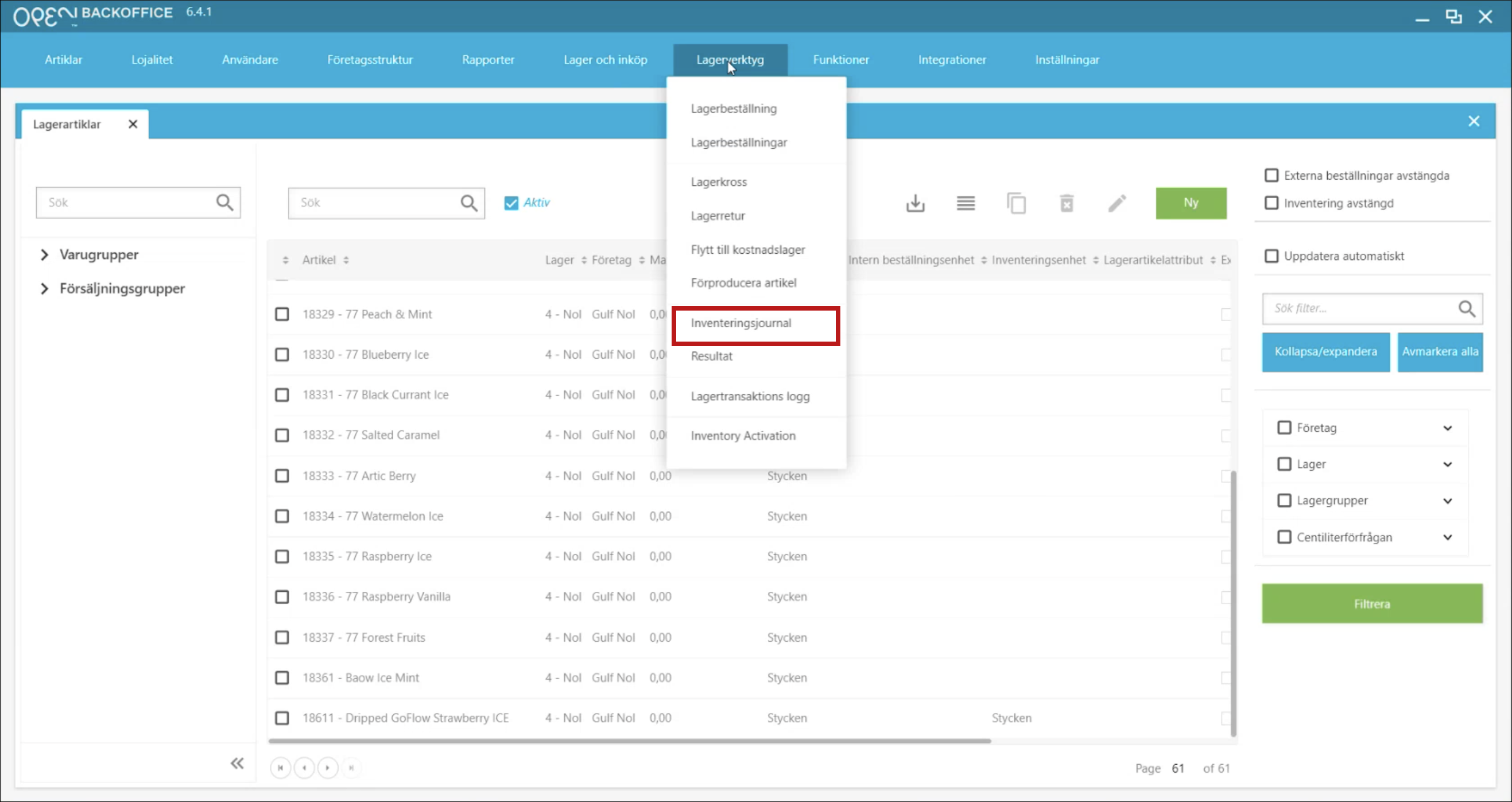Open the Funktioner menu

840,59
